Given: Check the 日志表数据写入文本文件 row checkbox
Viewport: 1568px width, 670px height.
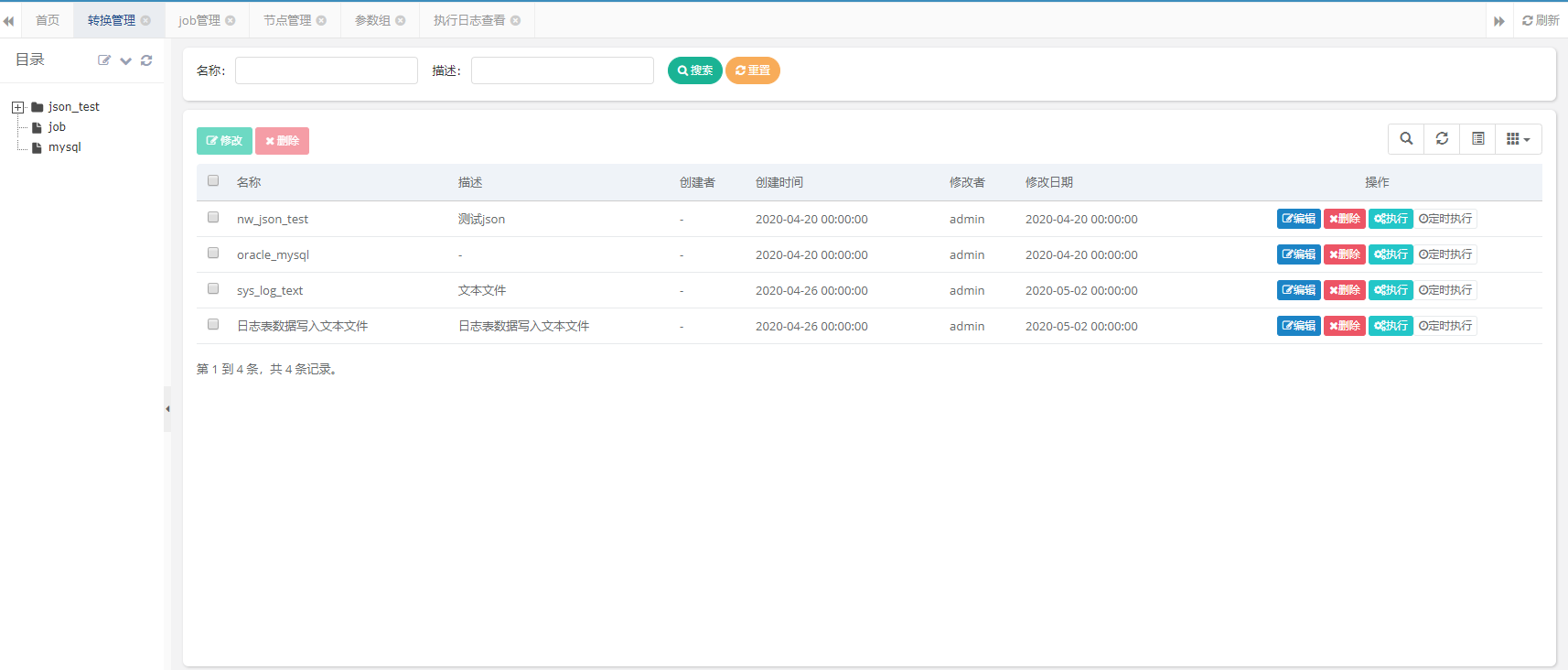Looking at the screenshot, I should point(213,325).
